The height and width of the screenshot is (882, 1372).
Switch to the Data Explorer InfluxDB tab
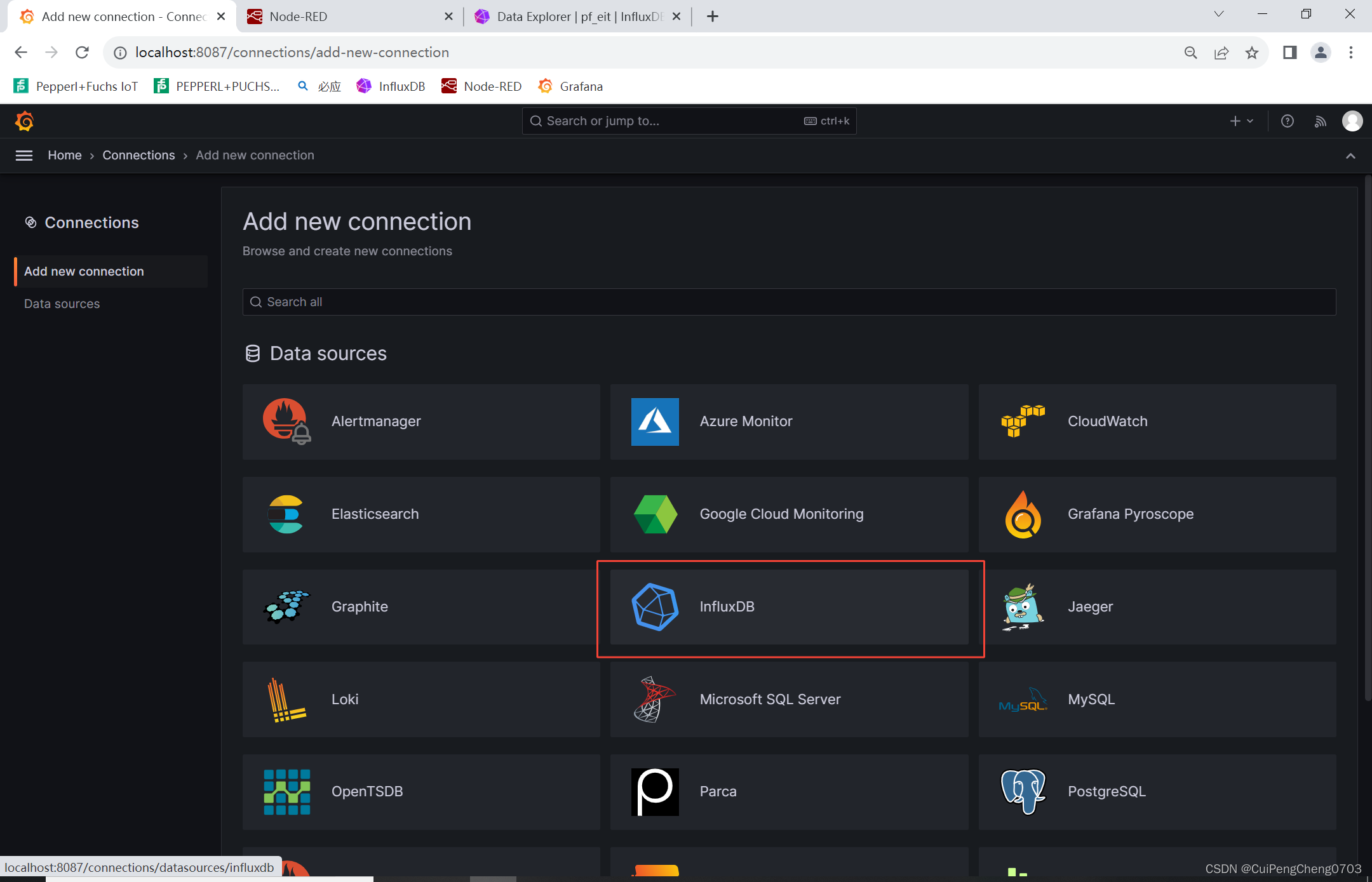pos(577,17)
